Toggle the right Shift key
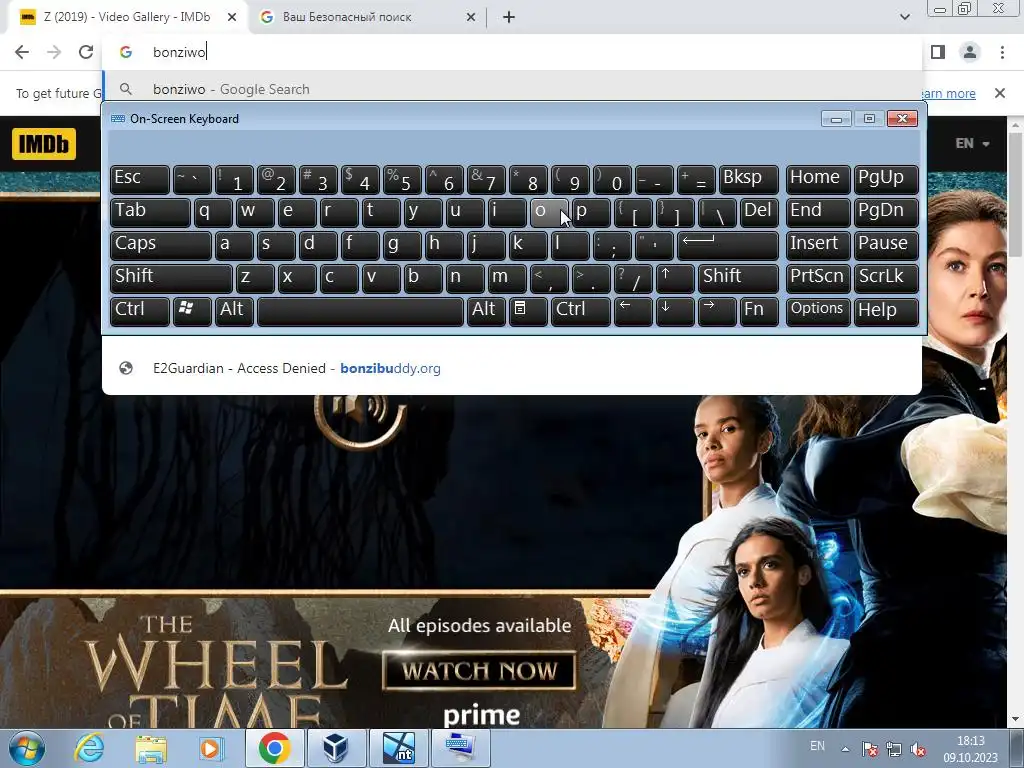Image resolution: width=1024 pixels, height=768 pixels. 738,278
